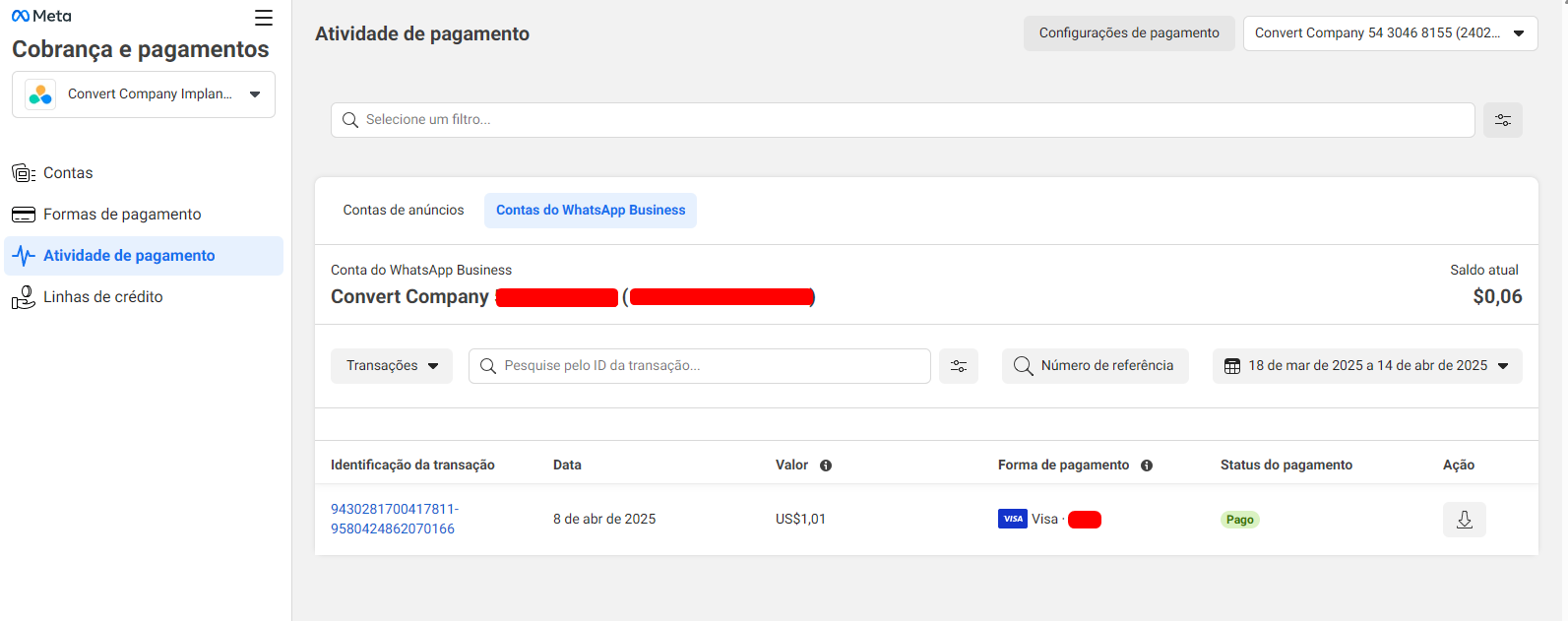Viewport: 1568px width, 621px height.
Task: Click the Meta logo
Action: click(x=41, y=16)
